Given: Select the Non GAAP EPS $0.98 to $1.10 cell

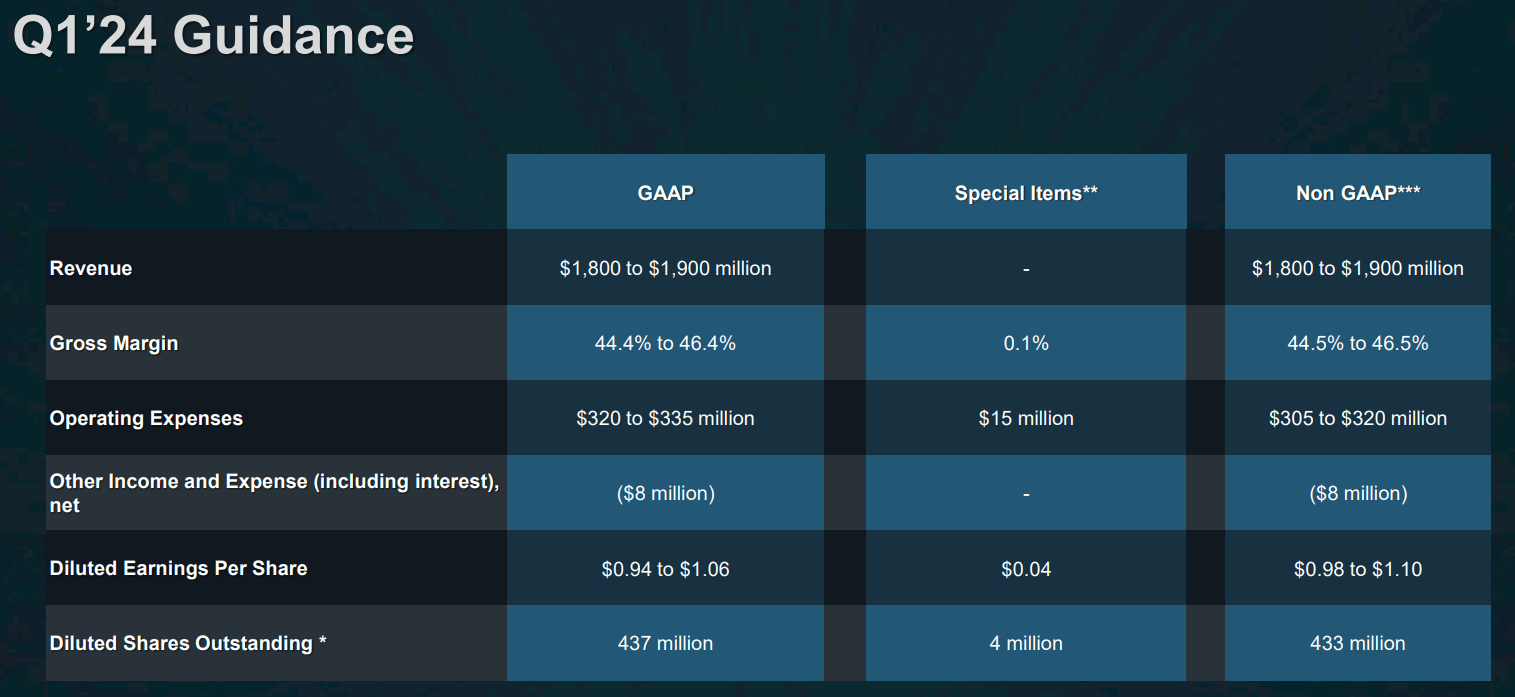Looking at the screenshot, I should (1358, 569).
